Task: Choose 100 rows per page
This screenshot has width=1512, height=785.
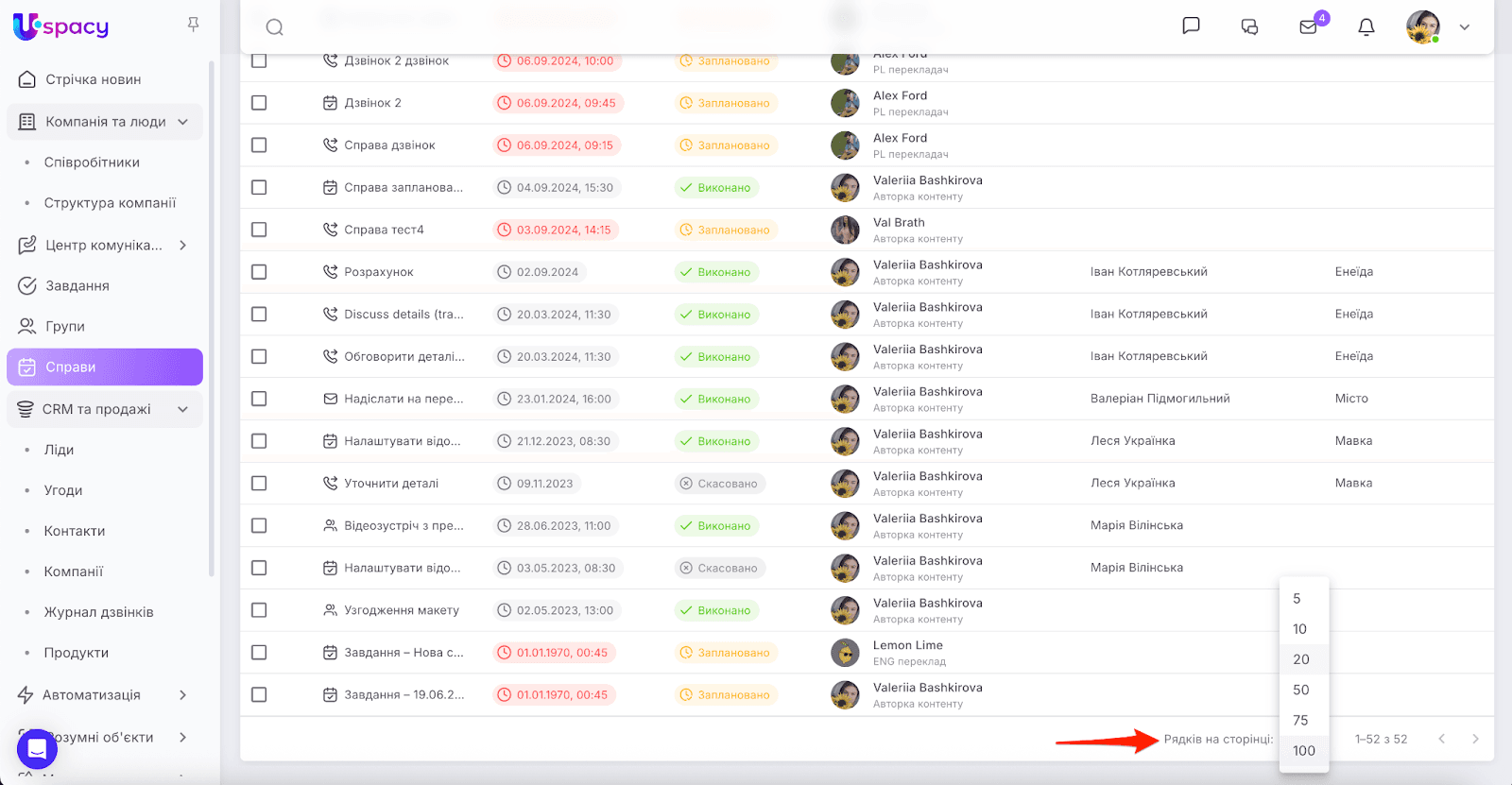Action: point(1304,751)
